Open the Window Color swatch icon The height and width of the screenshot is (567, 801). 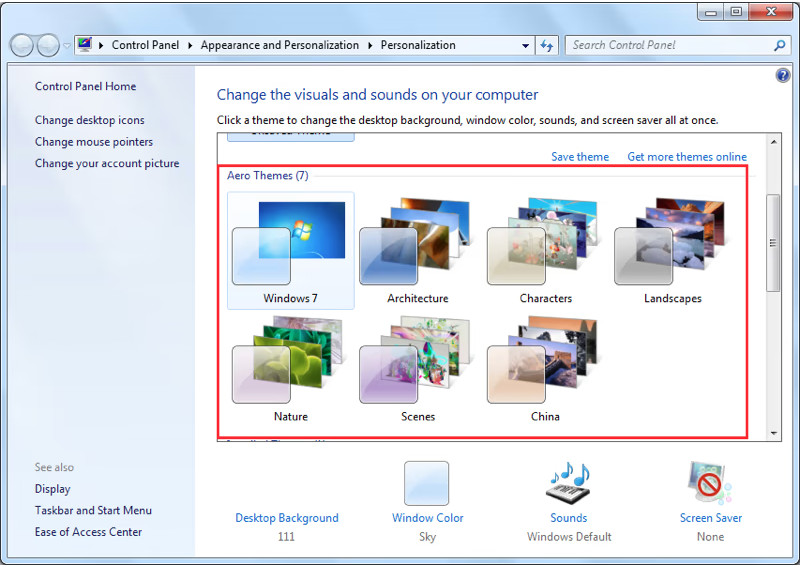[x=427, y=483]
